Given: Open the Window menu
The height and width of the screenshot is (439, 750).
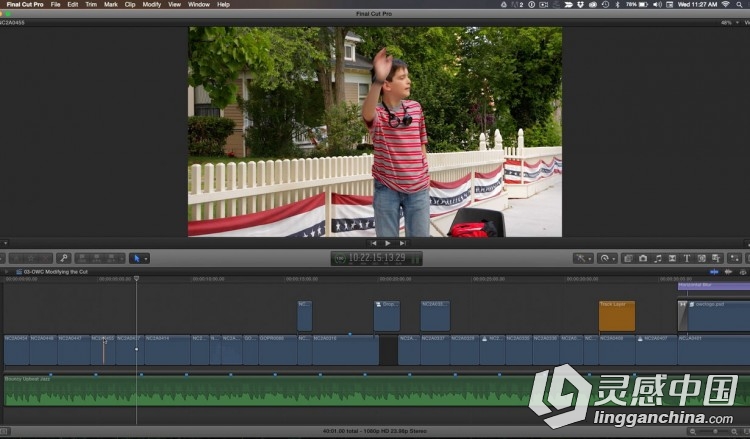Looking at the screenshot, I should pos(199,4).
